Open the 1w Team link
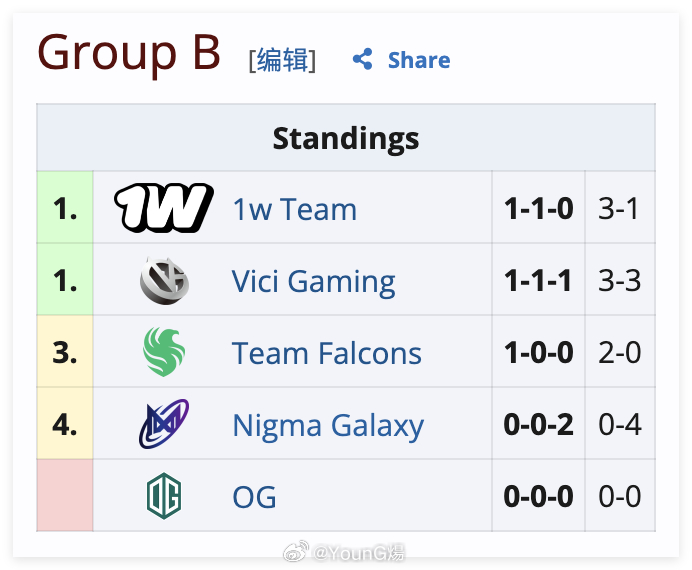Screen dimensions: 692x570 click(x=295, y=209)
